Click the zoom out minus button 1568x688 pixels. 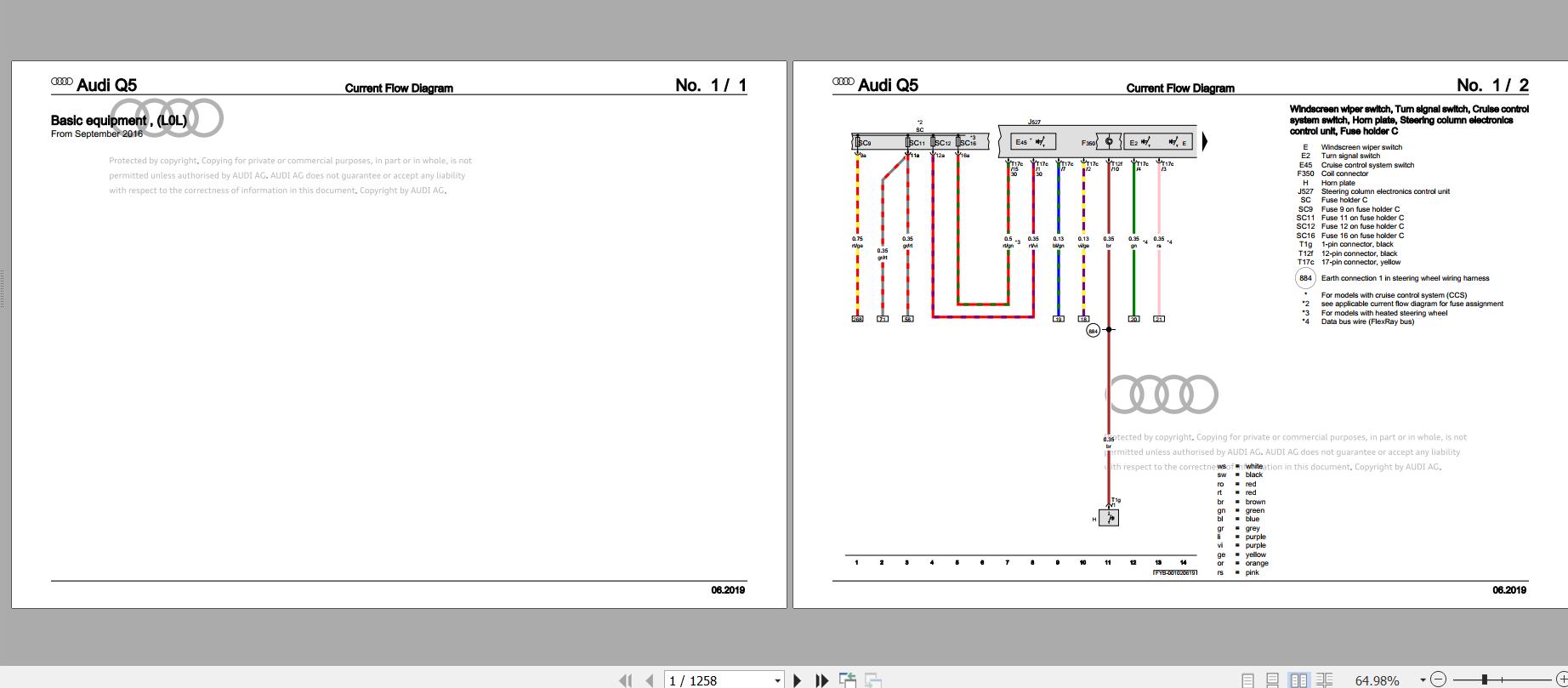tap(1438, 679)
